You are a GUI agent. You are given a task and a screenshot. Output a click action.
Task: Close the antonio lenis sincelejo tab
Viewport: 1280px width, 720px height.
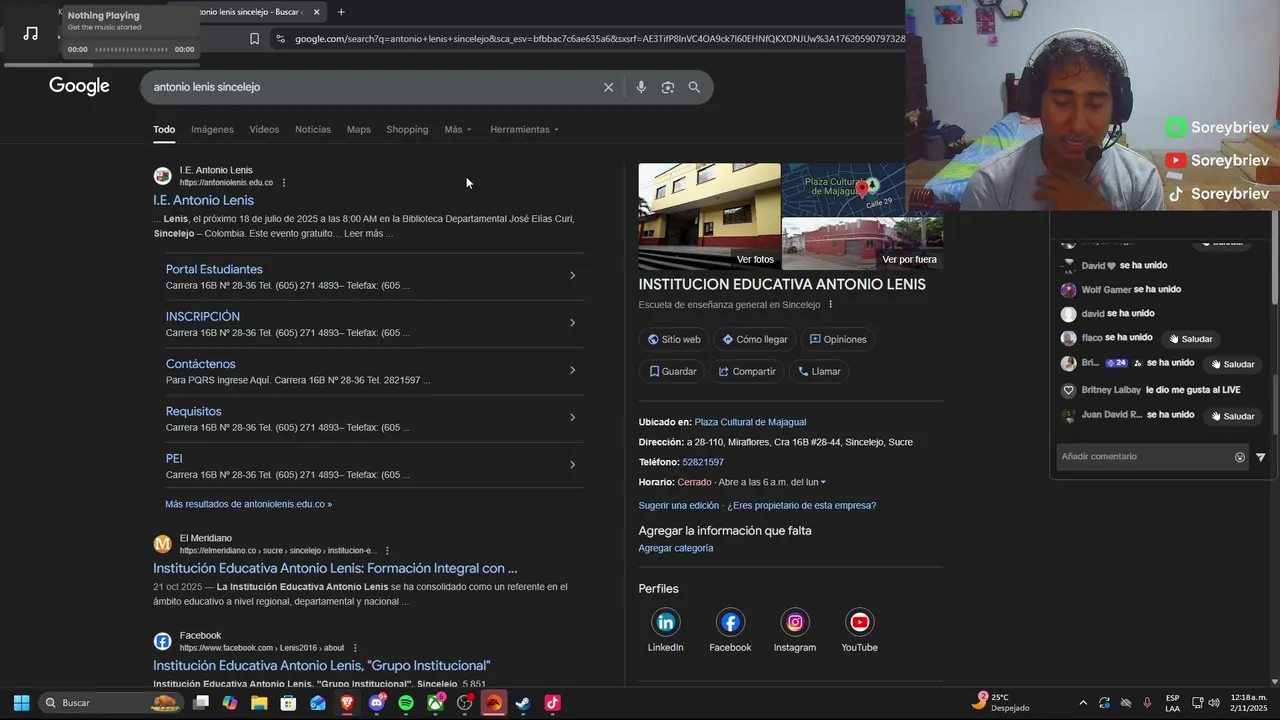point(316,12)
